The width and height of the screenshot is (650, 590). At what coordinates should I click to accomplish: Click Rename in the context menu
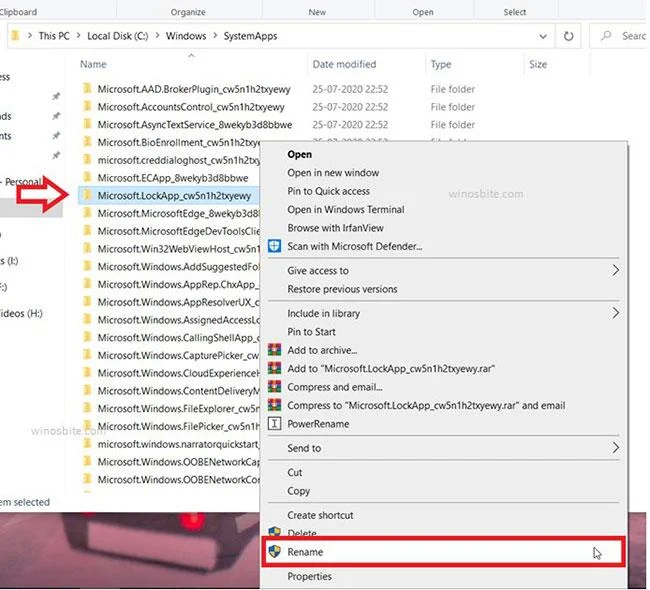443,551
